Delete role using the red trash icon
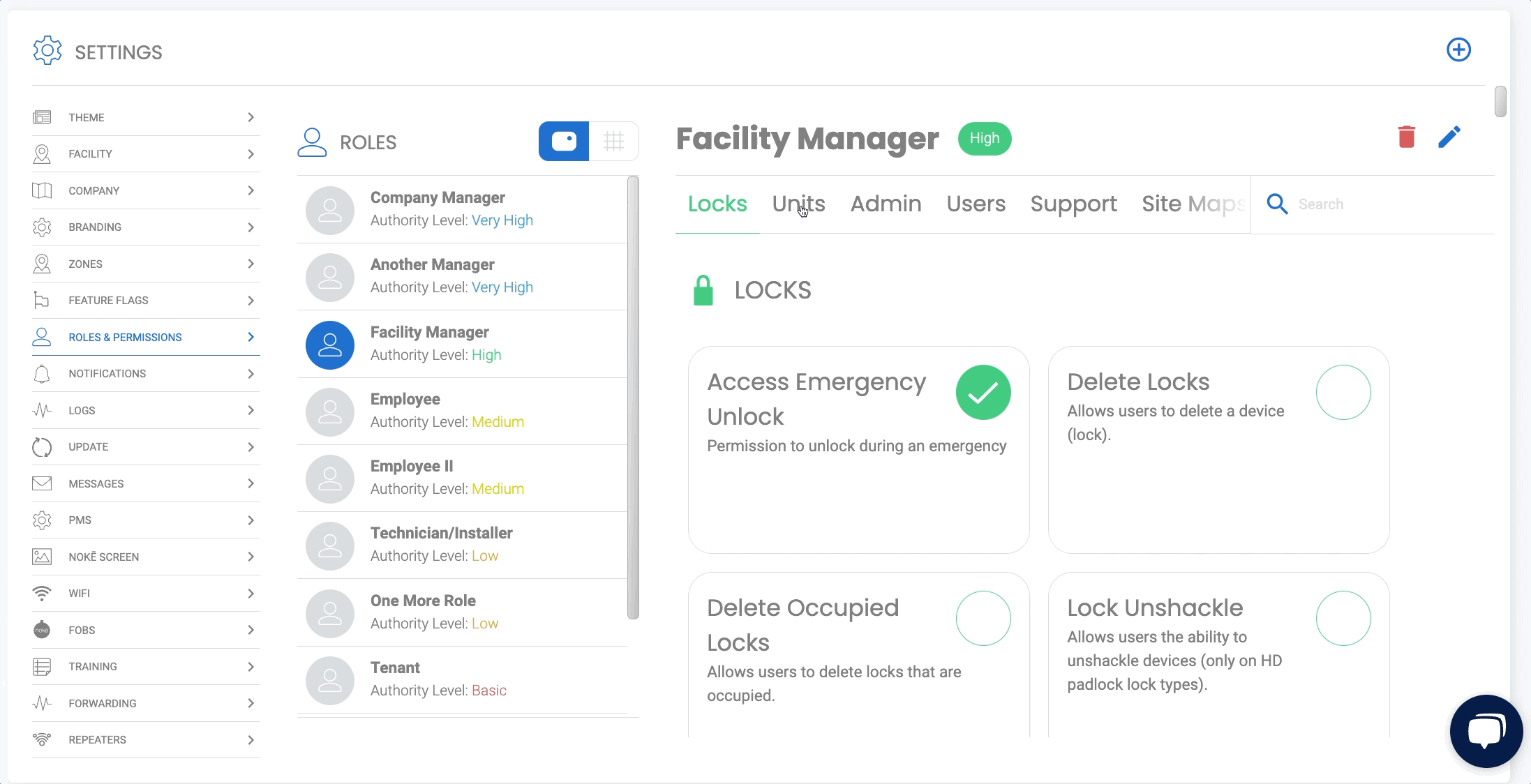 (x=1406, y=137)
